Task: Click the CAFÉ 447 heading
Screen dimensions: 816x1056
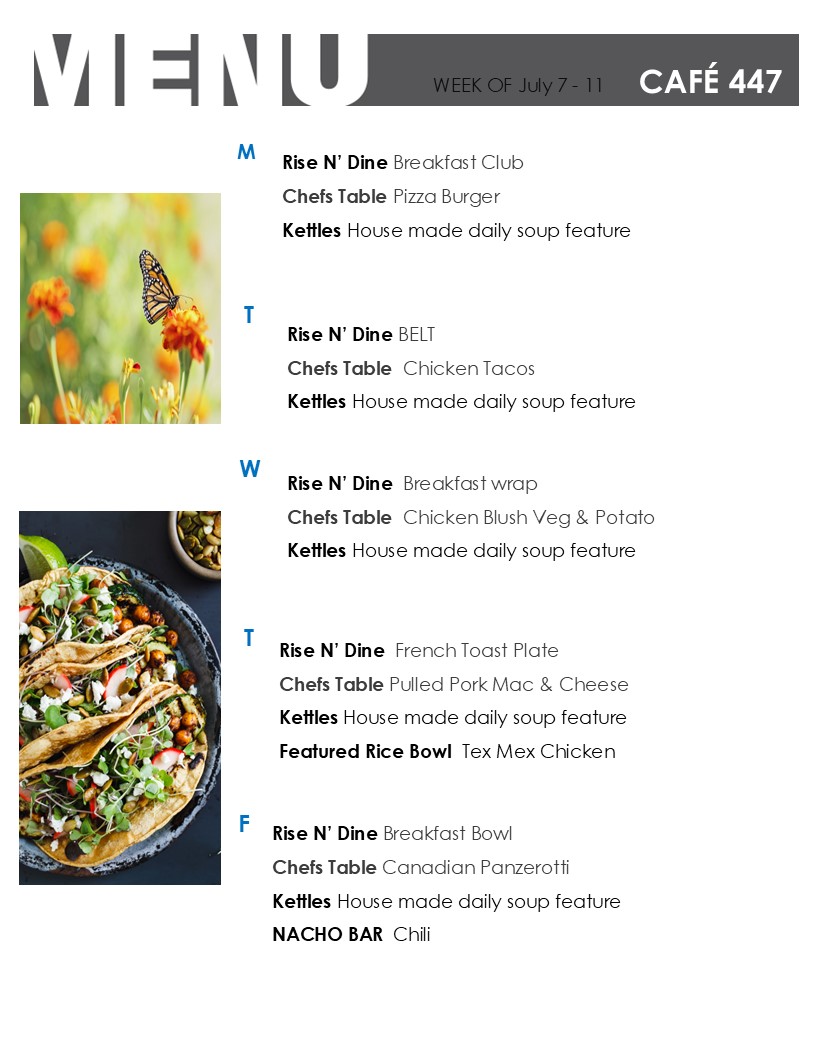Action: point(710,81)
